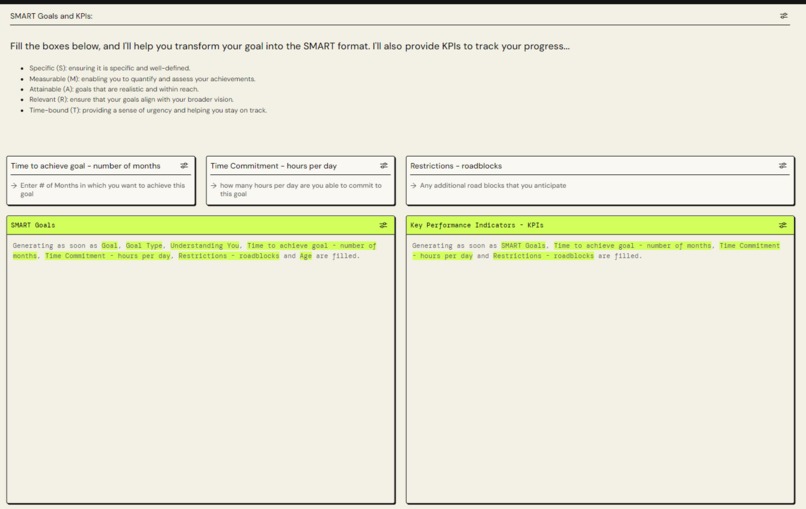Open settings icon on Restrictions - roadblocks card
Image resolution: width=806 pixels, height=509 pixels.
click(782, 166)
